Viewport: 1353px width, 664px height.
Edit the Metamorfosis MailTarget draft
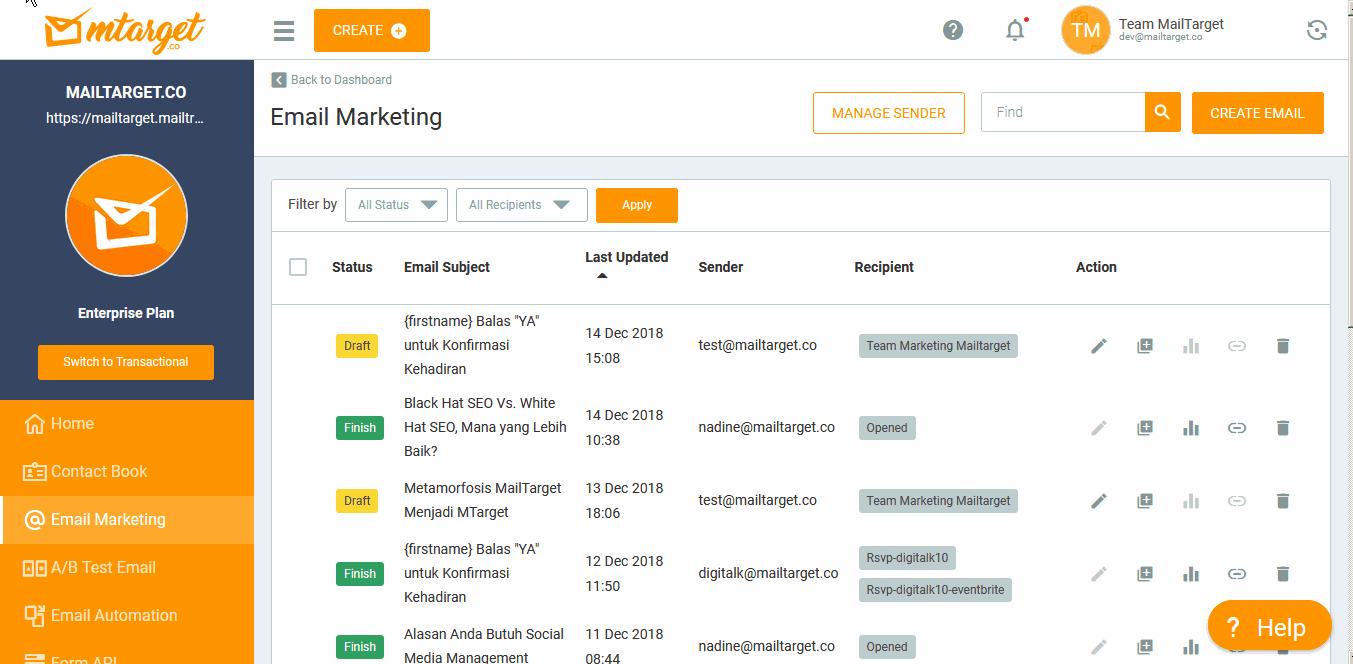pyautogui.click(x=1099, y=501)
